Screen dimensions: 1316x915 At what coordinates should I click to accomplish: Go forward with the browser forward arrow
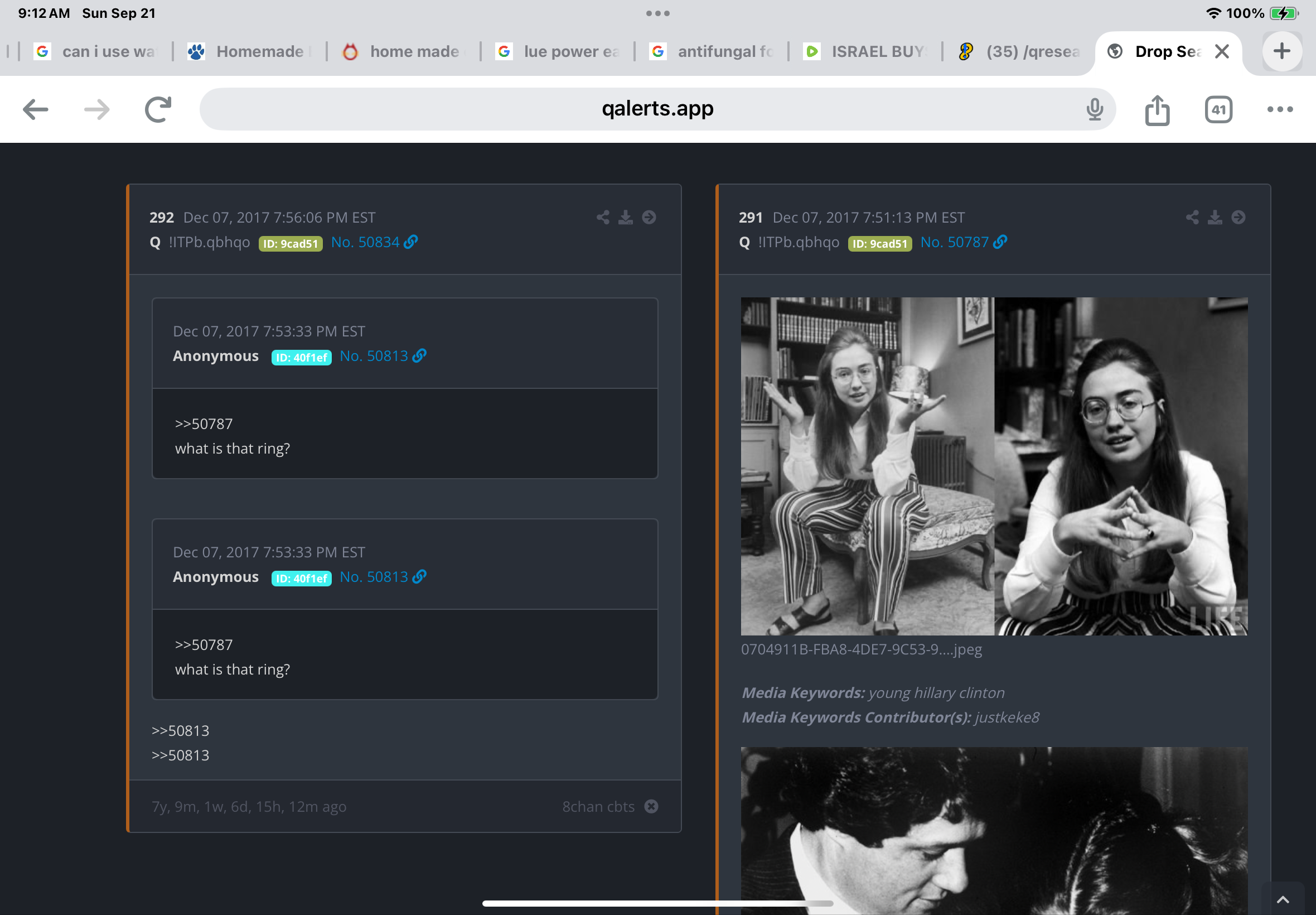point(97,109)
